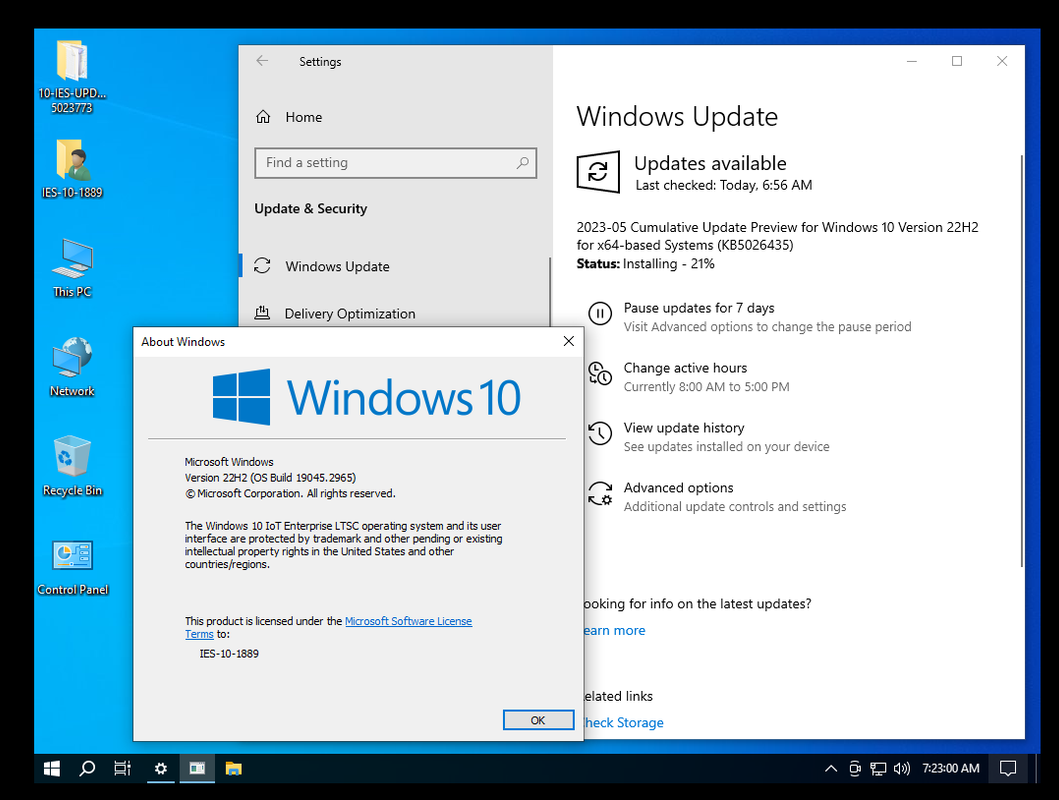
Task: Open View update history
Action: pyautogui.click(x=684, y=428)
